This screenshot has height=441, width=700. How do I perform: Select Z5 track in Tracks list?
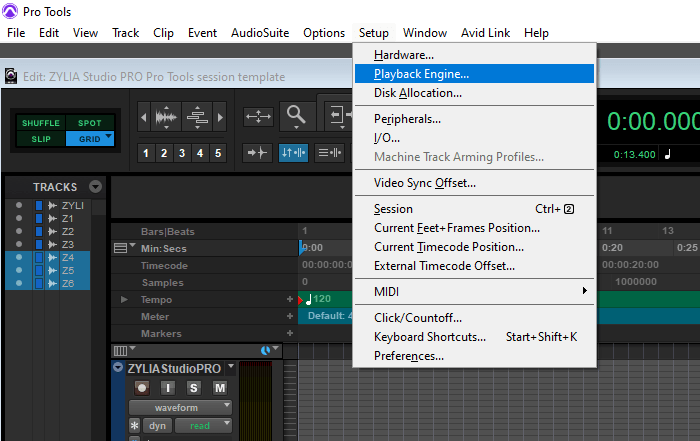coord(68,270)
